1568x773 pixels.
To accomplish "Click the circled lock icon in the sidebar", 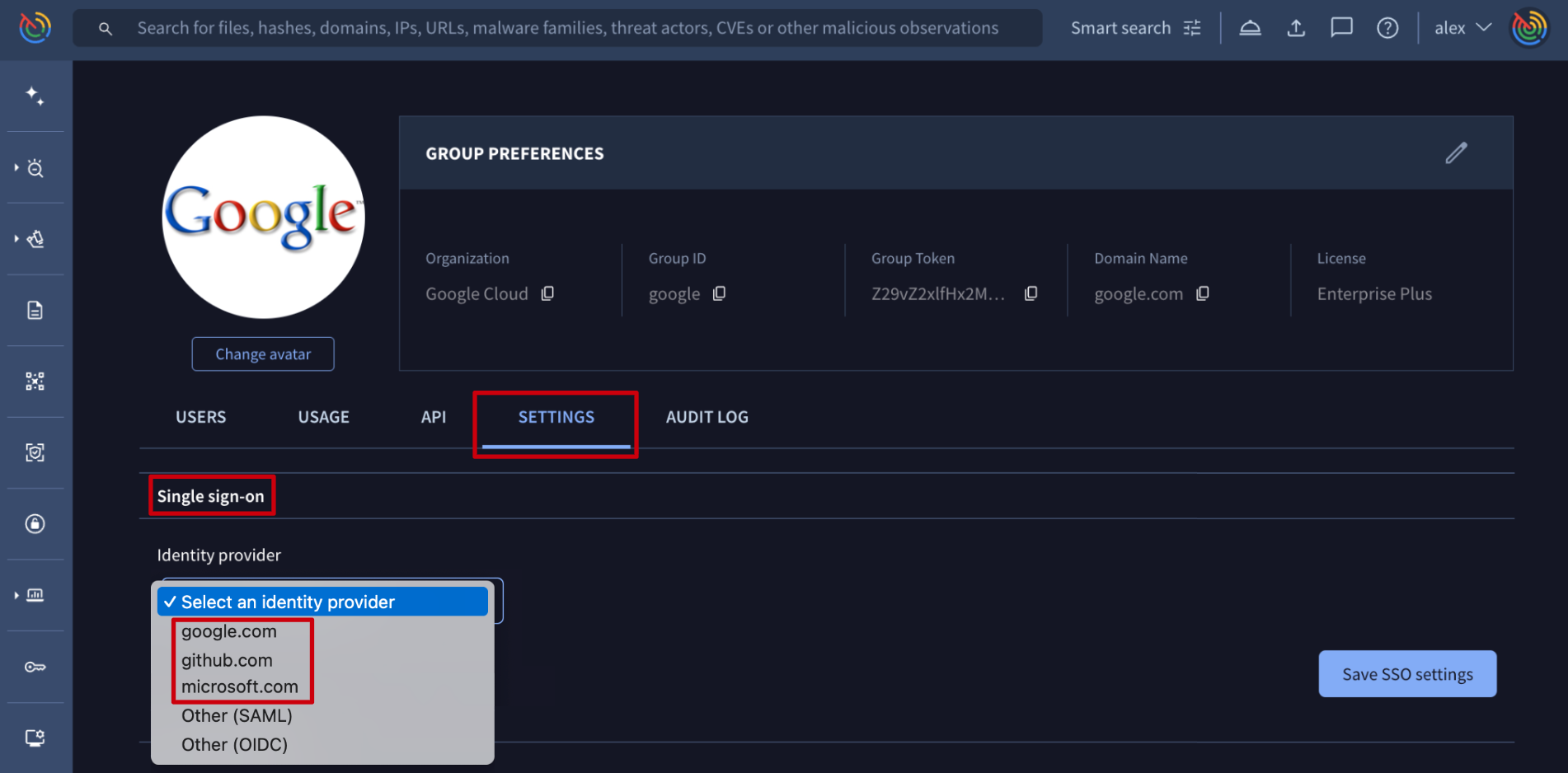I will click(35, 523).
